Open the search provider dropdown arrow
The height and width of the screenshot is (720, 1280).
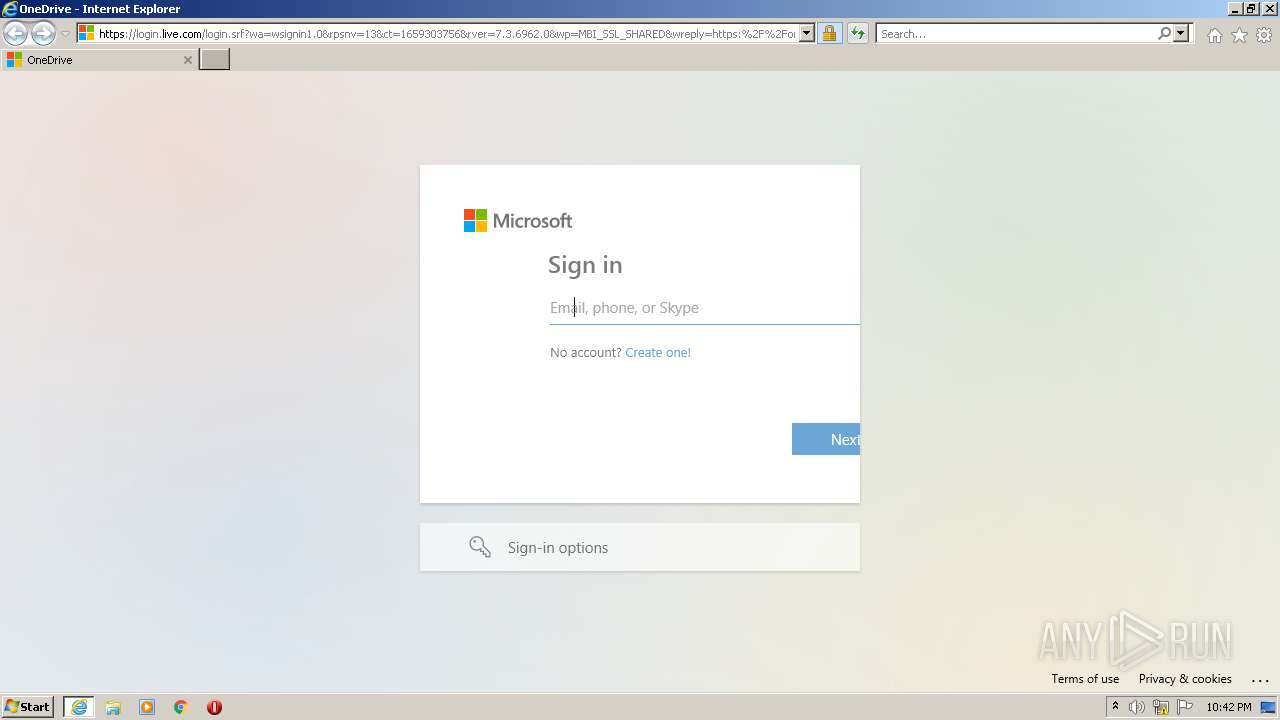coord(1181,34)
